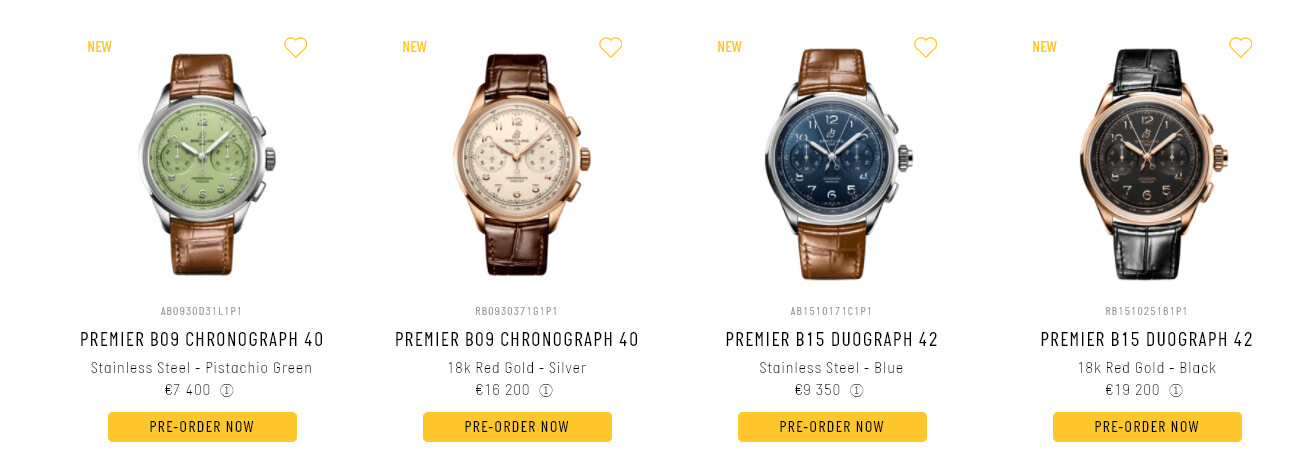The image size is (1307, 469).
Task: Click info icon next to €9 350
Action: pos(857,391)
